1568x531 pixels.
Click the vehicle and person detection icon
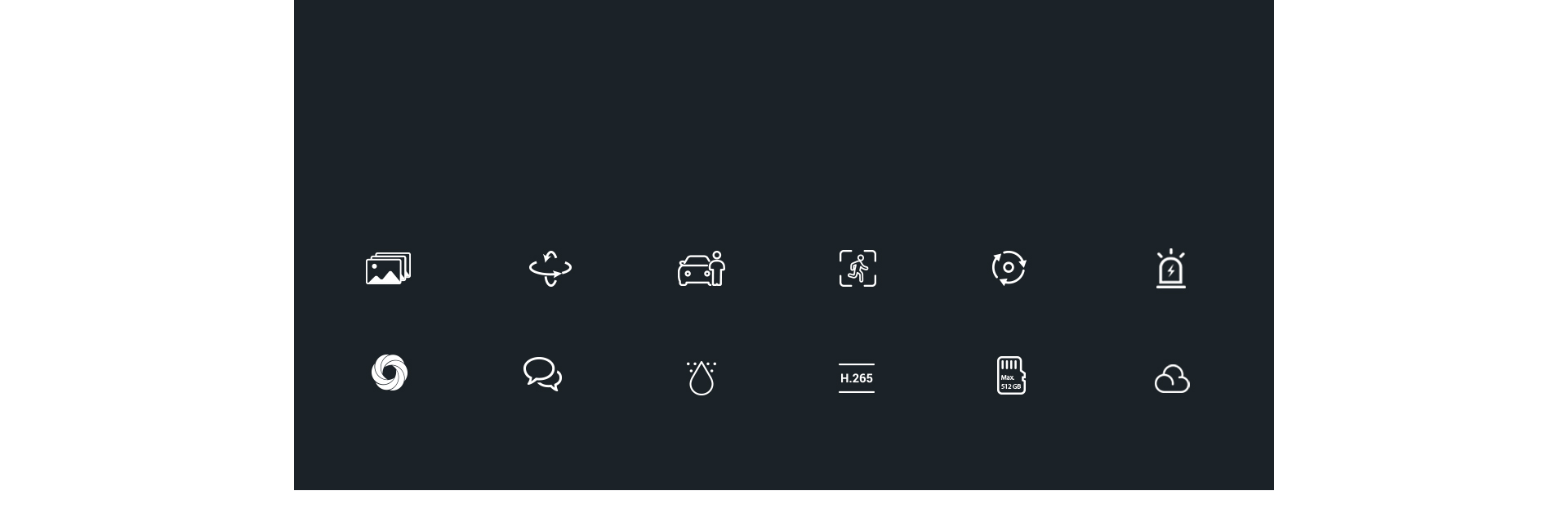[x=702, y=268]
